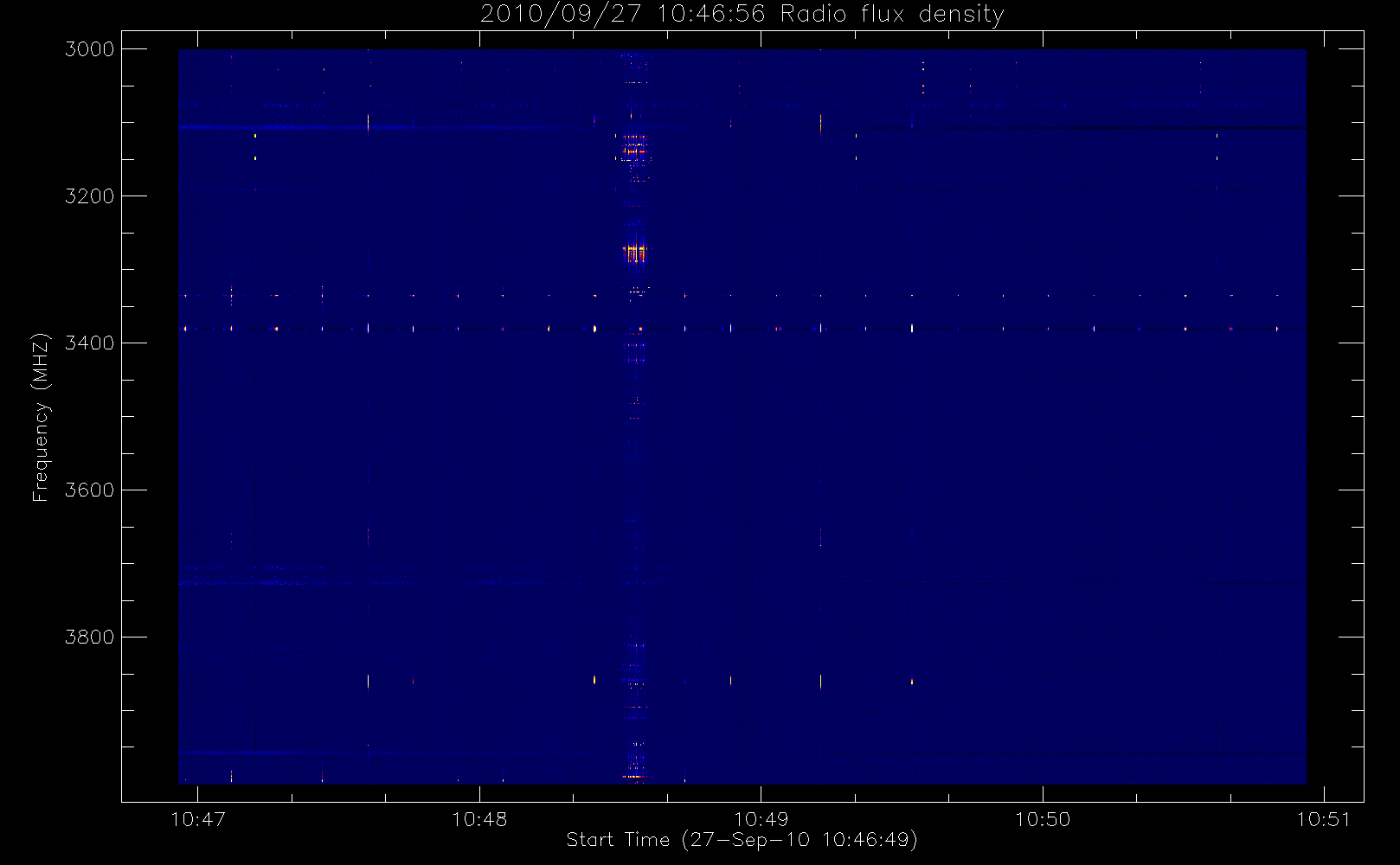The width and height of the screenshot is (1400, 865).
Task: Click the 10:51 time axis label
Action: [1324, 819]
